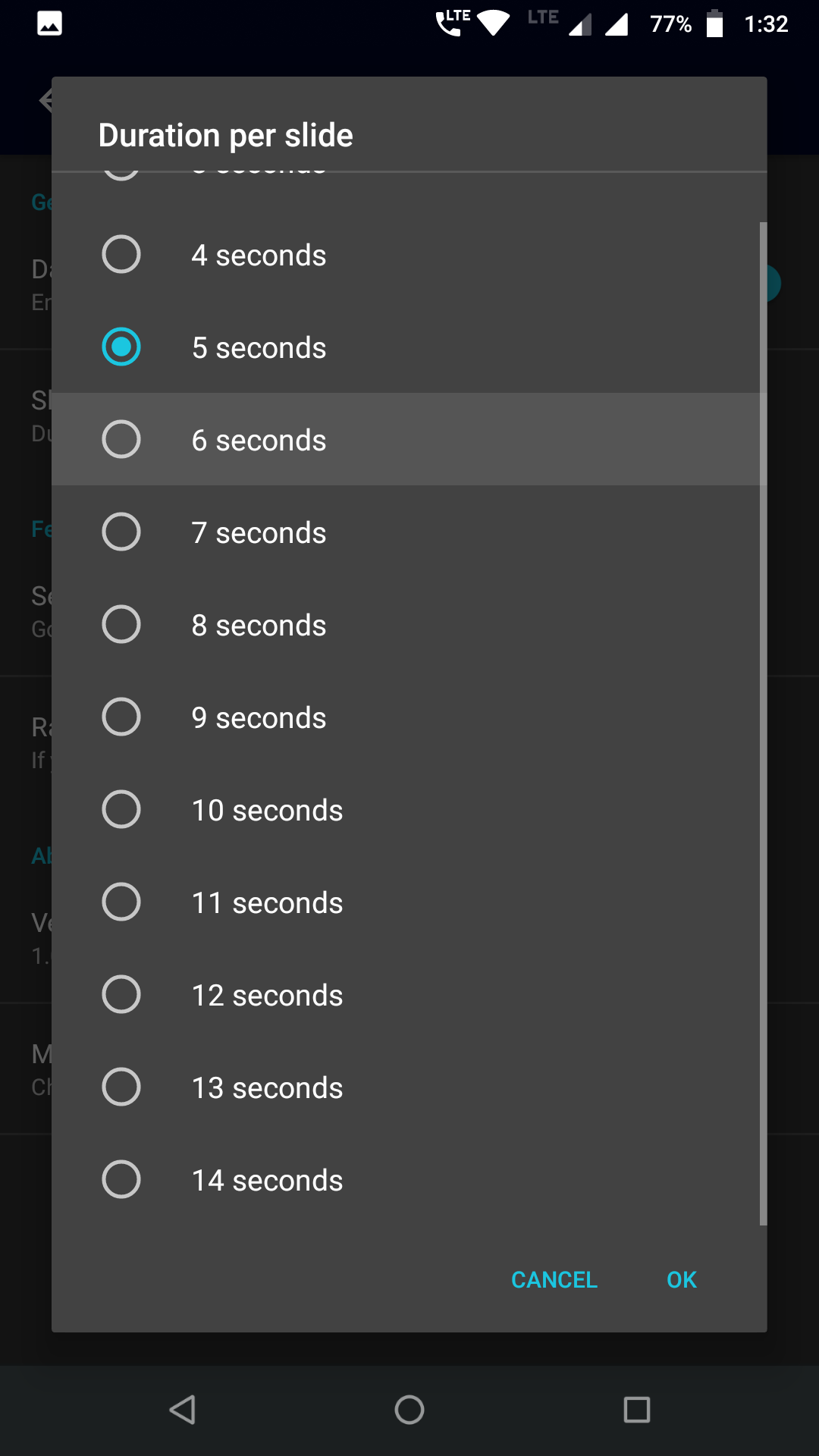Pick the 7 seconds duration option
Screen dimensions: 819x1456
pos(121,532)
